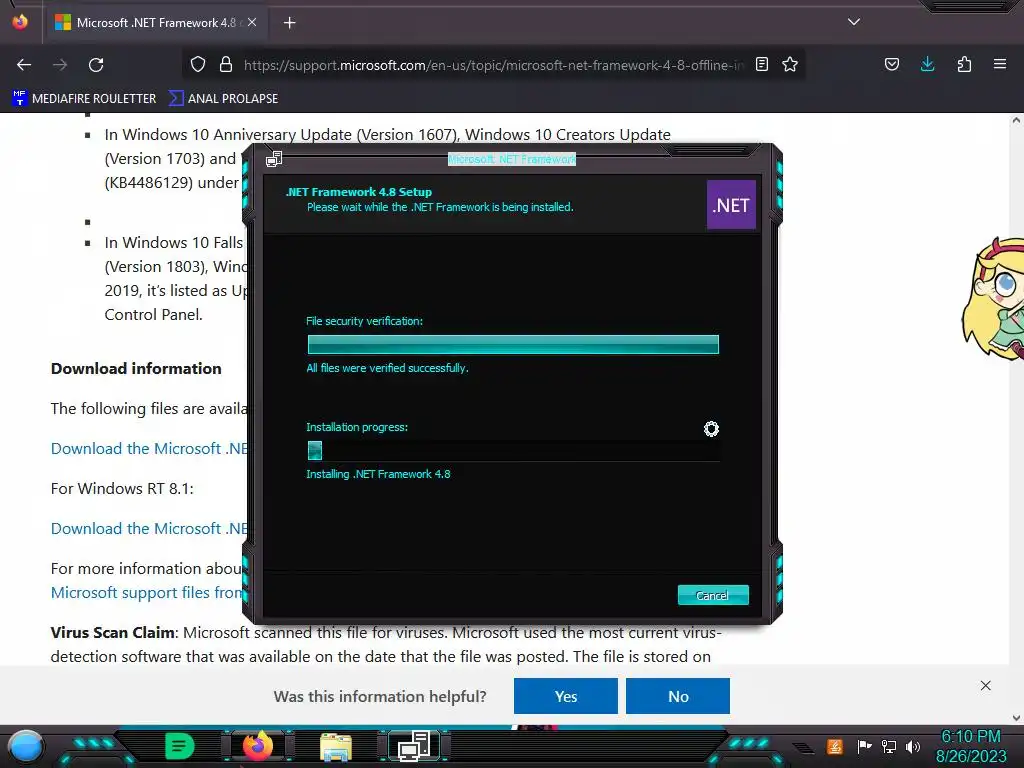Click 'Installing .NET Framework 4.8' status
The width and height of the screenshot is (1024, 768).
click(x=378, y=474)
